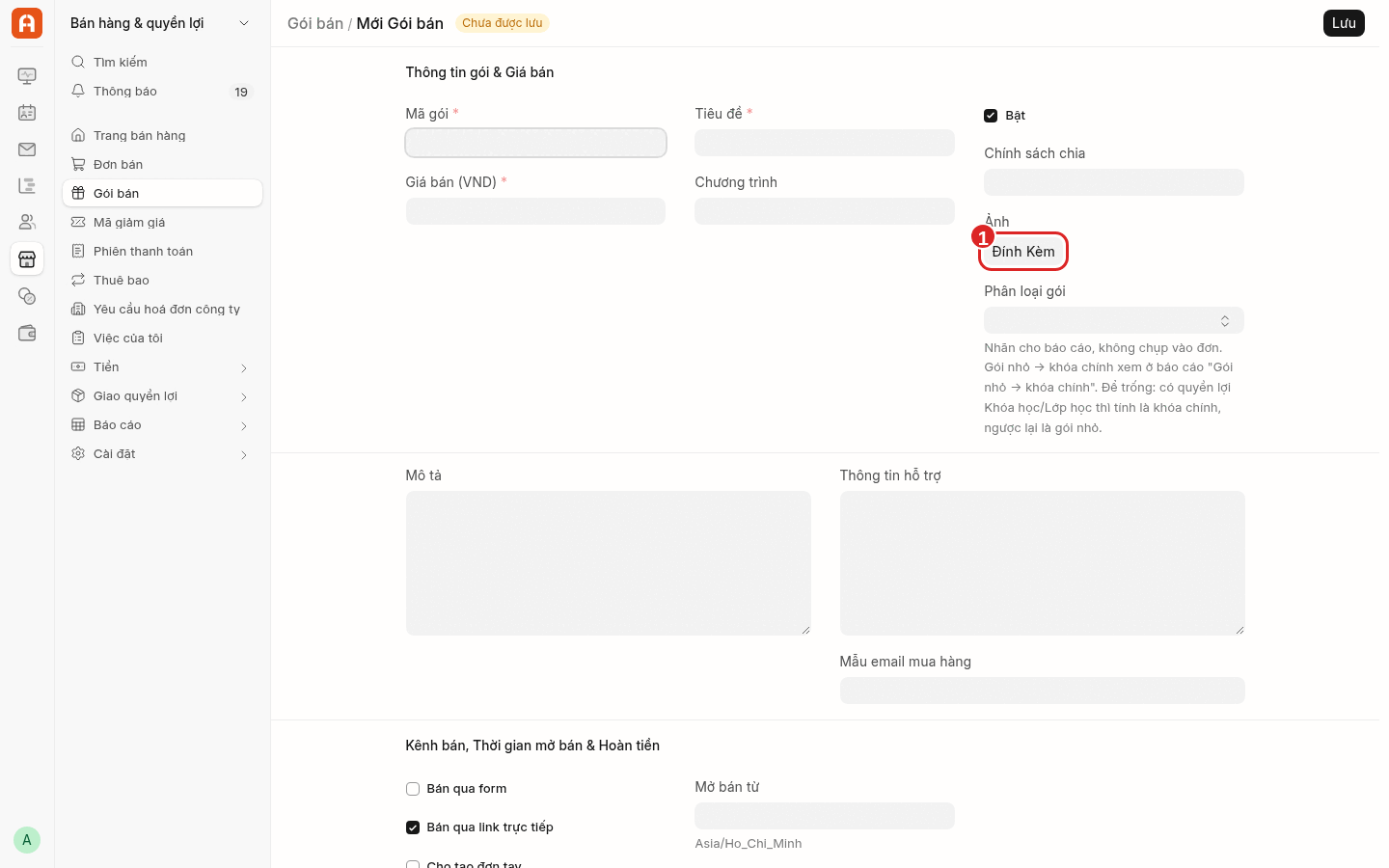1389x868 pixels.
Task: Open the Gantt chart icon in the rail
Action: pyautogui.click(x=27, y=186)
